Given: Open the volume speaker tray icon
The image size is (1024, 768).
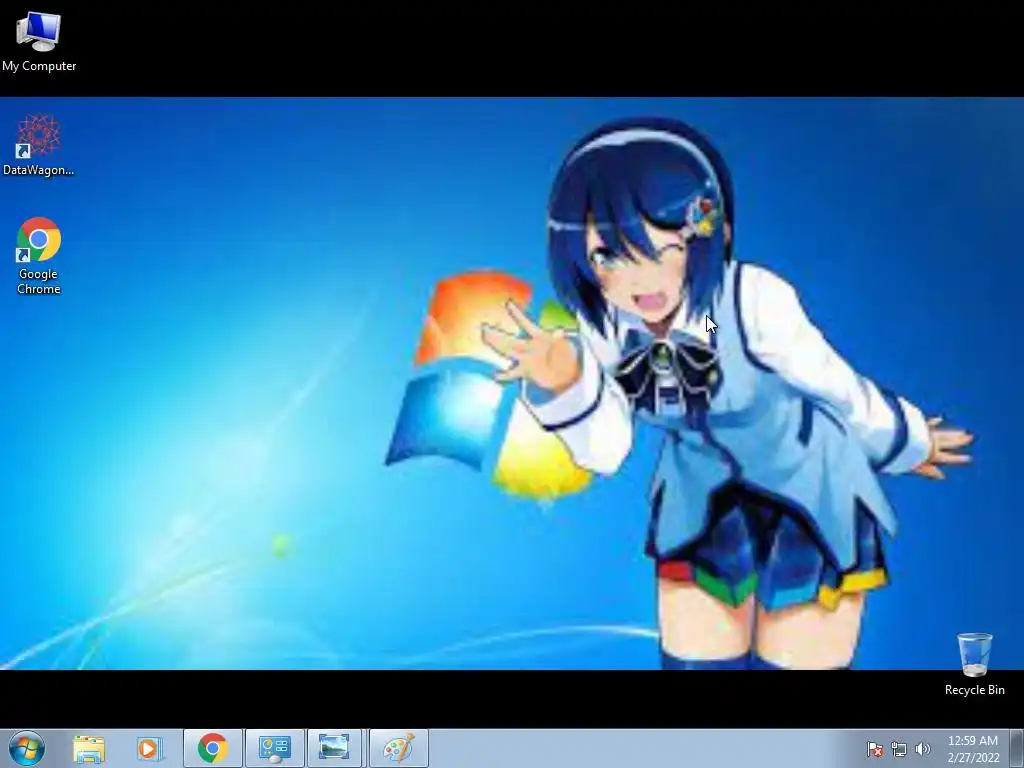Looking at the screenshot, I should pyautogui.click(x=922, y=749).
